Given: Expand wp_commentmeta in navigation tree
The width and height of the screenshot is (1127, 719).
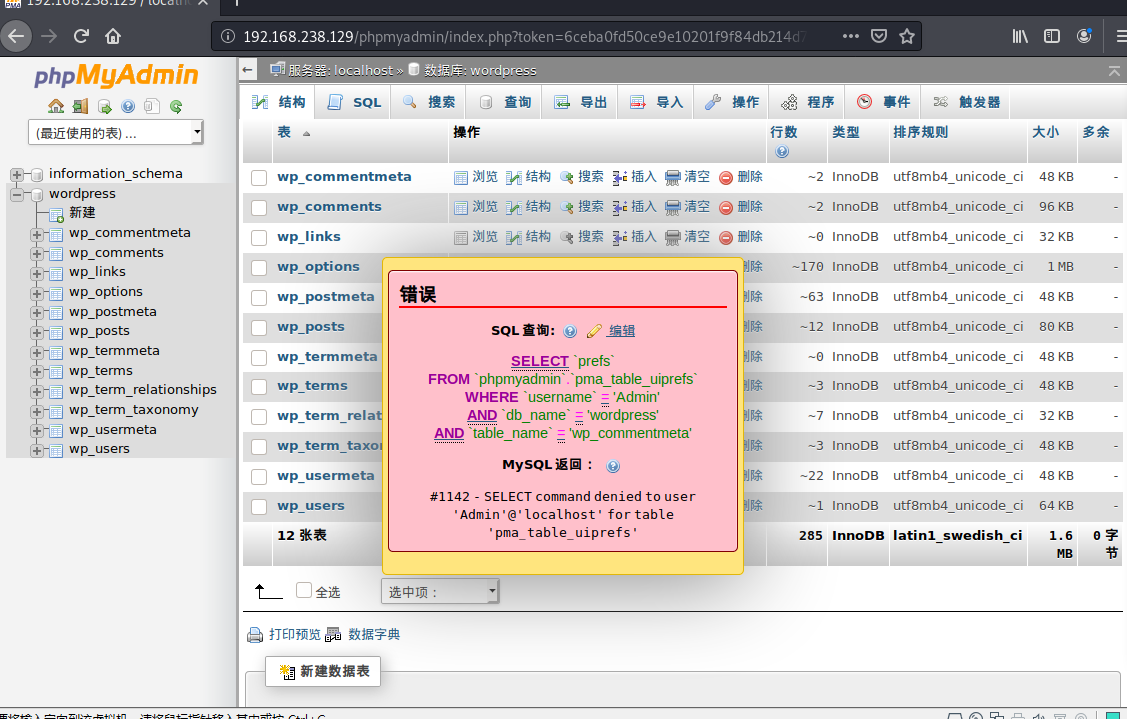Looking at the screenshot, I should click(37, 234).
